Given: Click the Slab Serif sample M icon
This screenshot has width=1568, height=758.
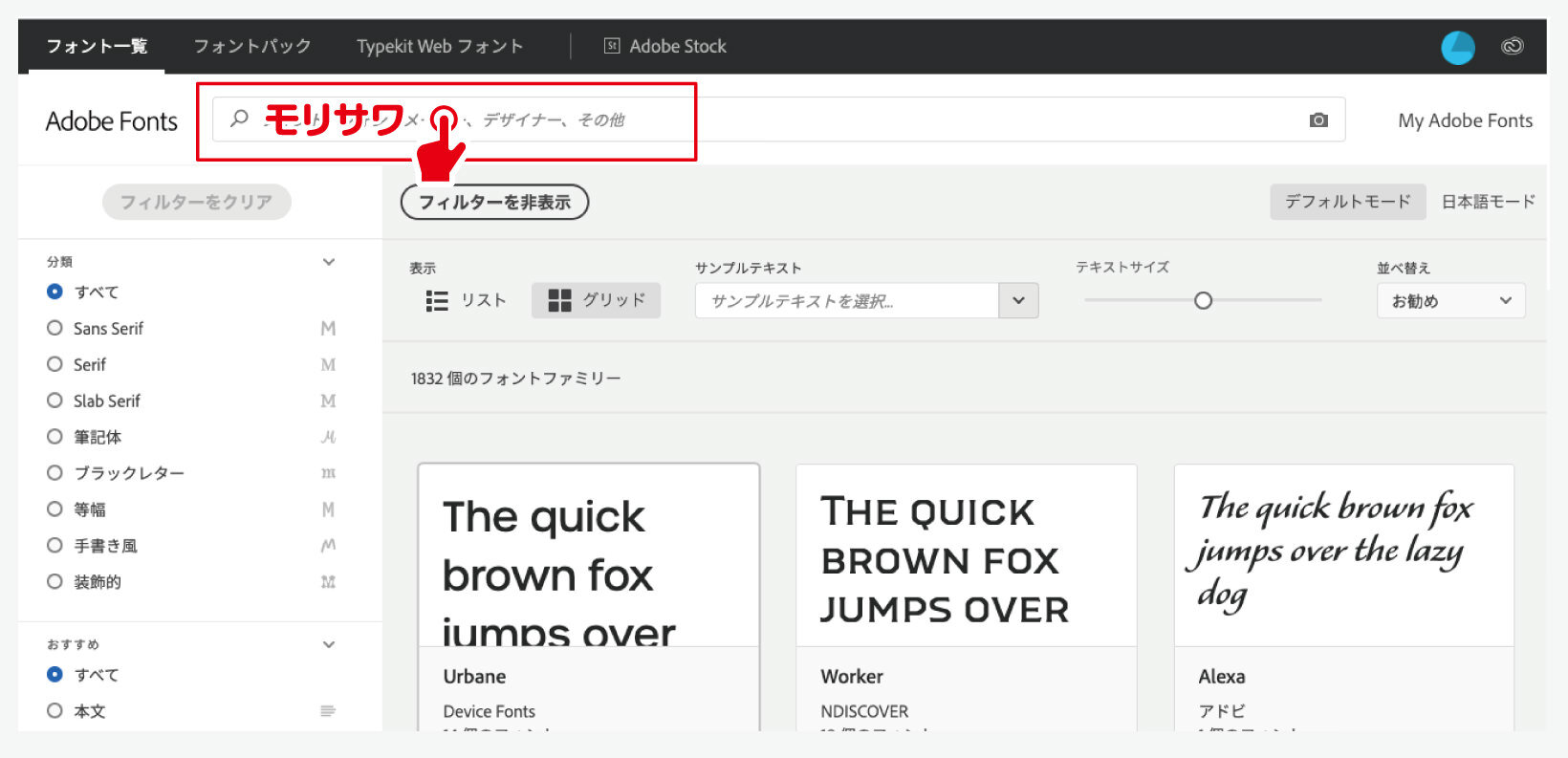Looking at the screenshot, I should click(328, 401).
